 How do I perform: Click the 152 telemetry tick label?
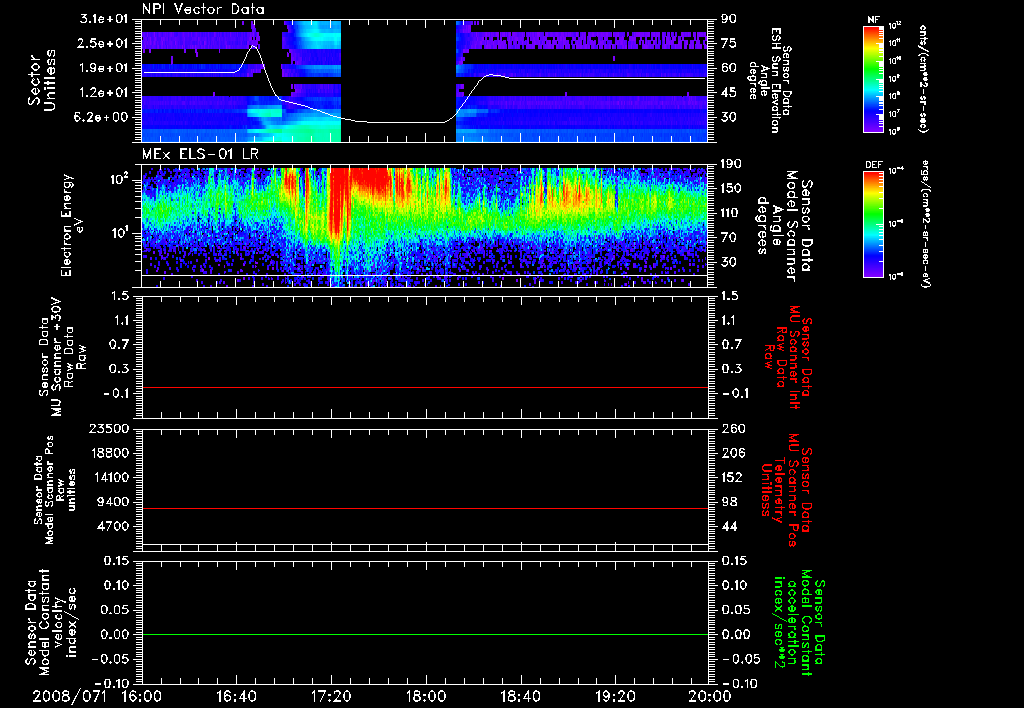tap(732, 477)
